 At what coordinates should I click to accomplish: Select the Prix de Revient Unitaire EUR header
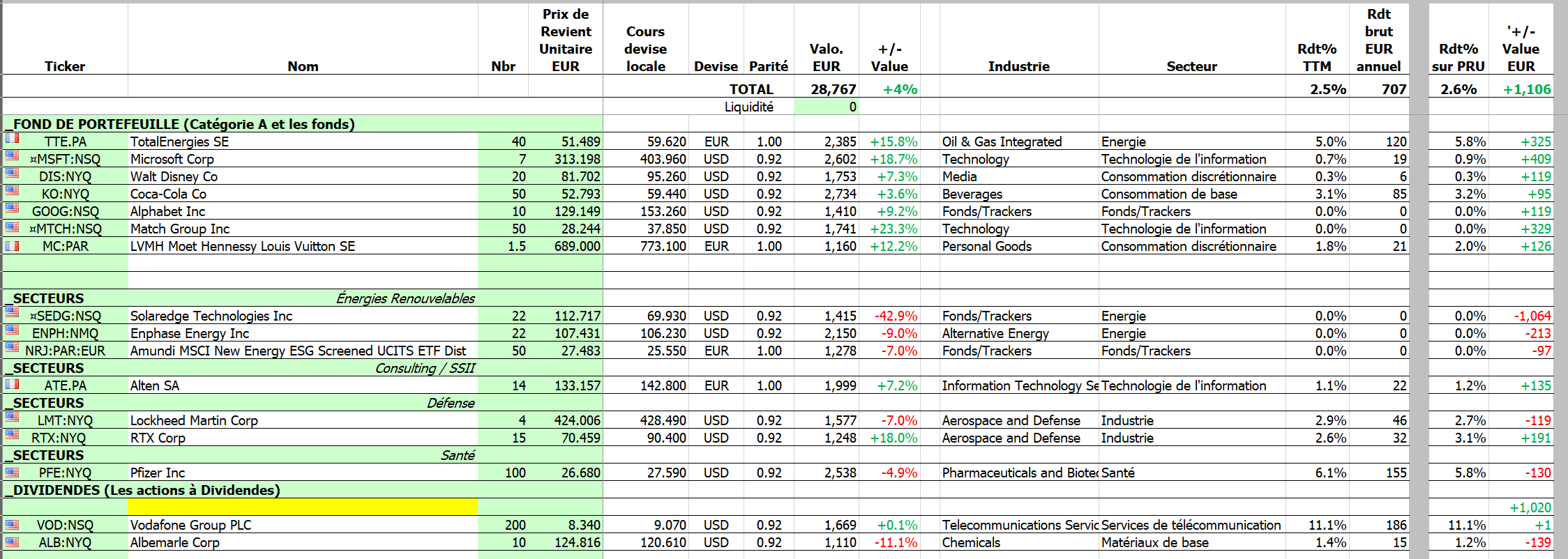coord(565,40)
